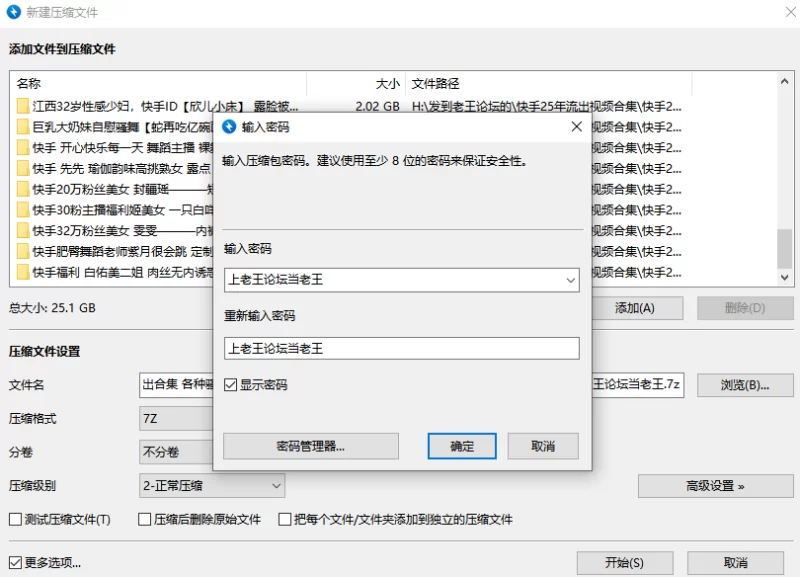This screenshot has height=577, width=800.
Task: Select the folder icon of the 快手20万粉丝美女 row
Action: 22,189
